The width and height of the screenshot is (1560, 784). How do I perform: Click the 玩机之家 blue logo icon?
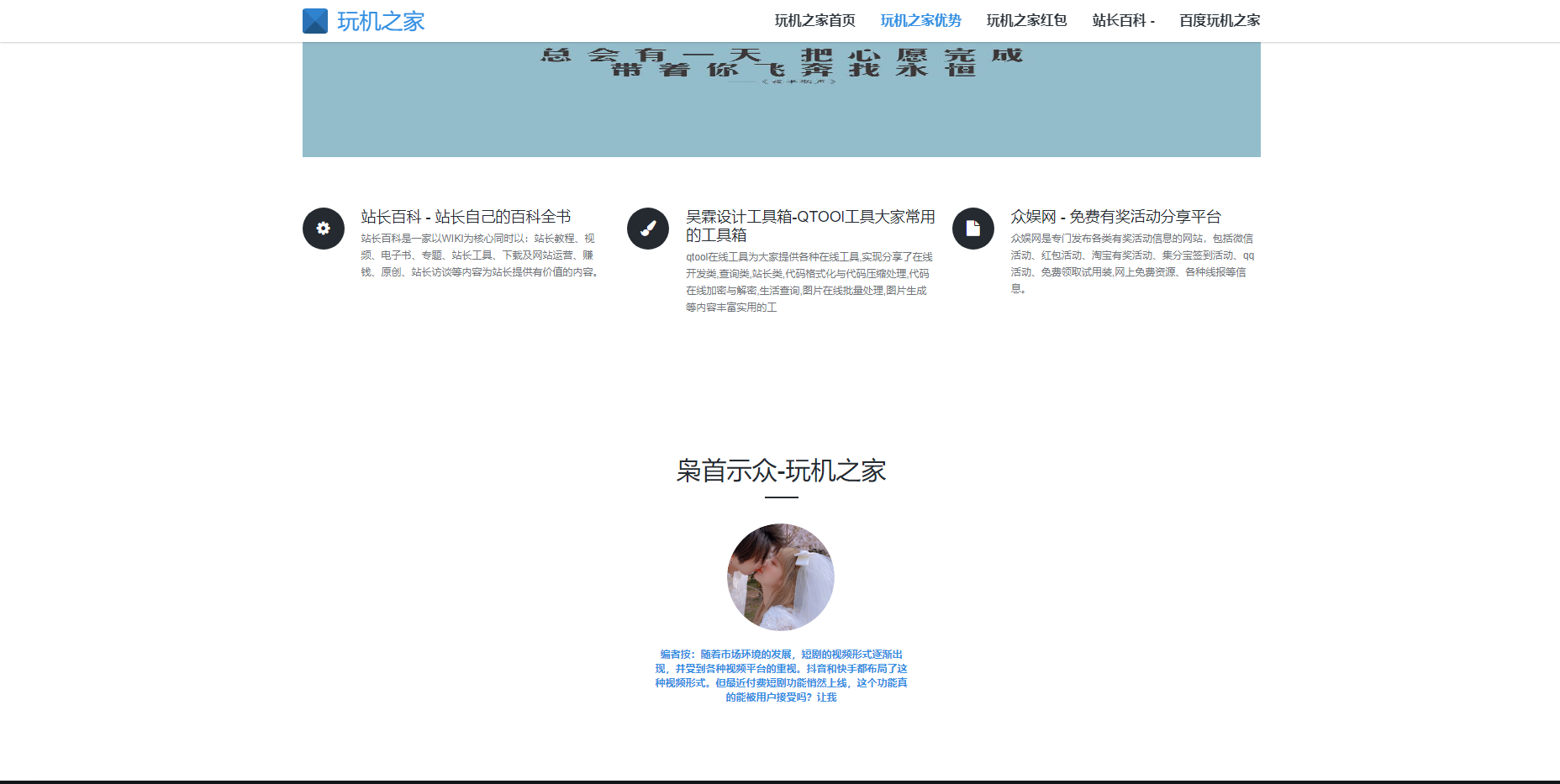(x=315, y=20)
